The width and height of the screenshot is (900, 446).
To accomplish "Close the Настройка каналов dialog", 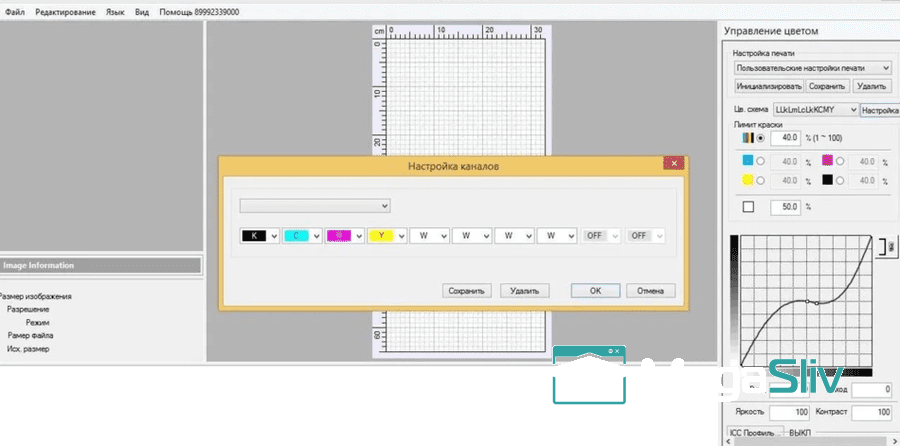I will coord(676,164).
